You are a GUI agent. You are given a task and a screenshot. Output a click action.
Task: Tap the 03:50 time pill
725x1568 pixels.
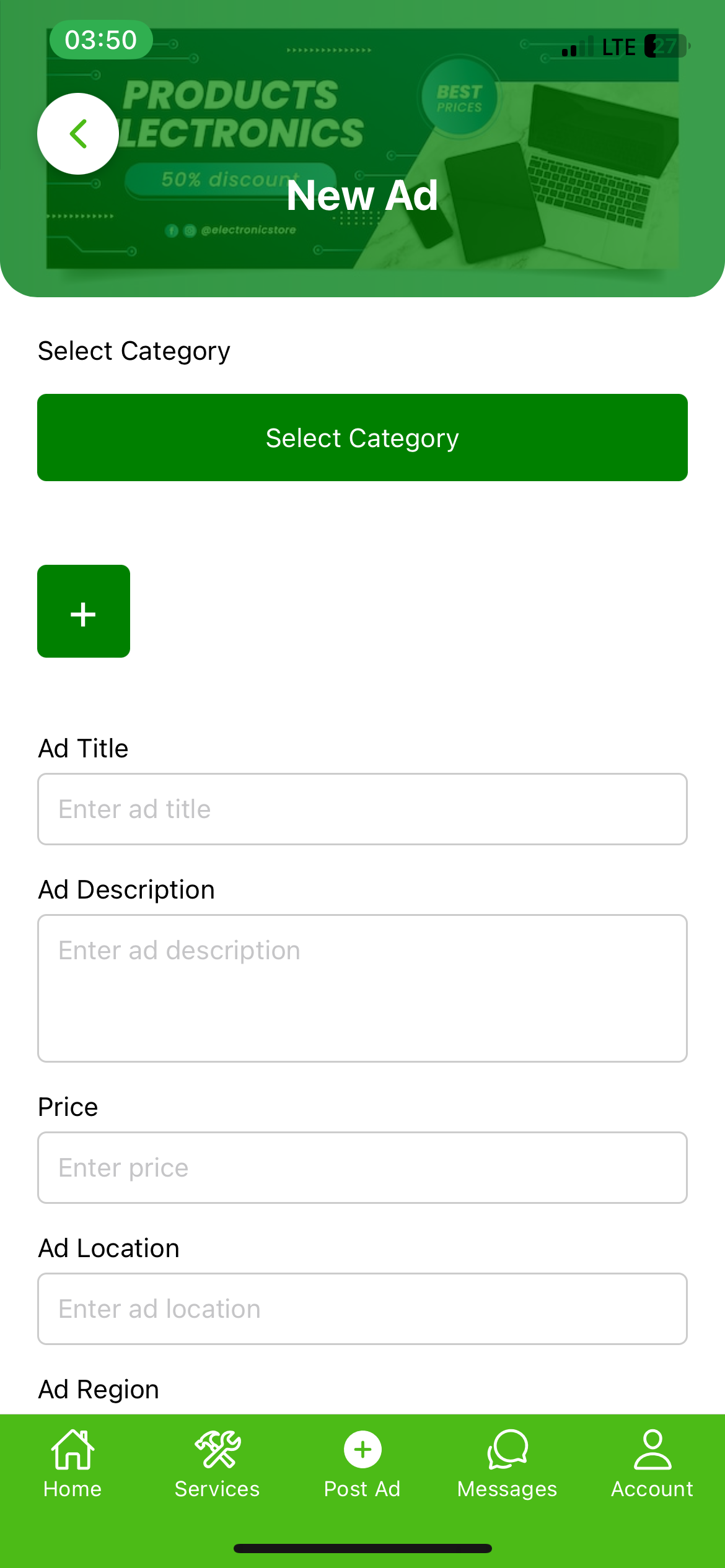pos(101,40)
